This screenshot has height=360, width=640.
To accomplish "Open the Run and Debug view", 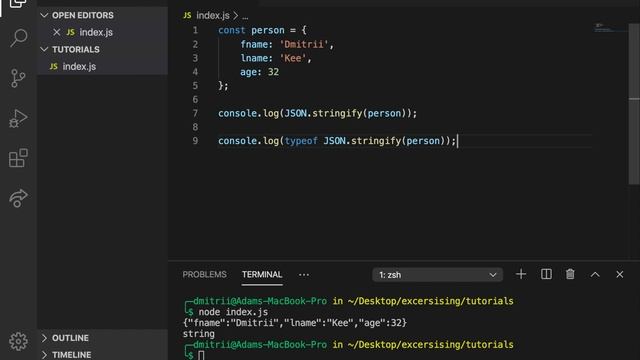I will tap(18, 118).
